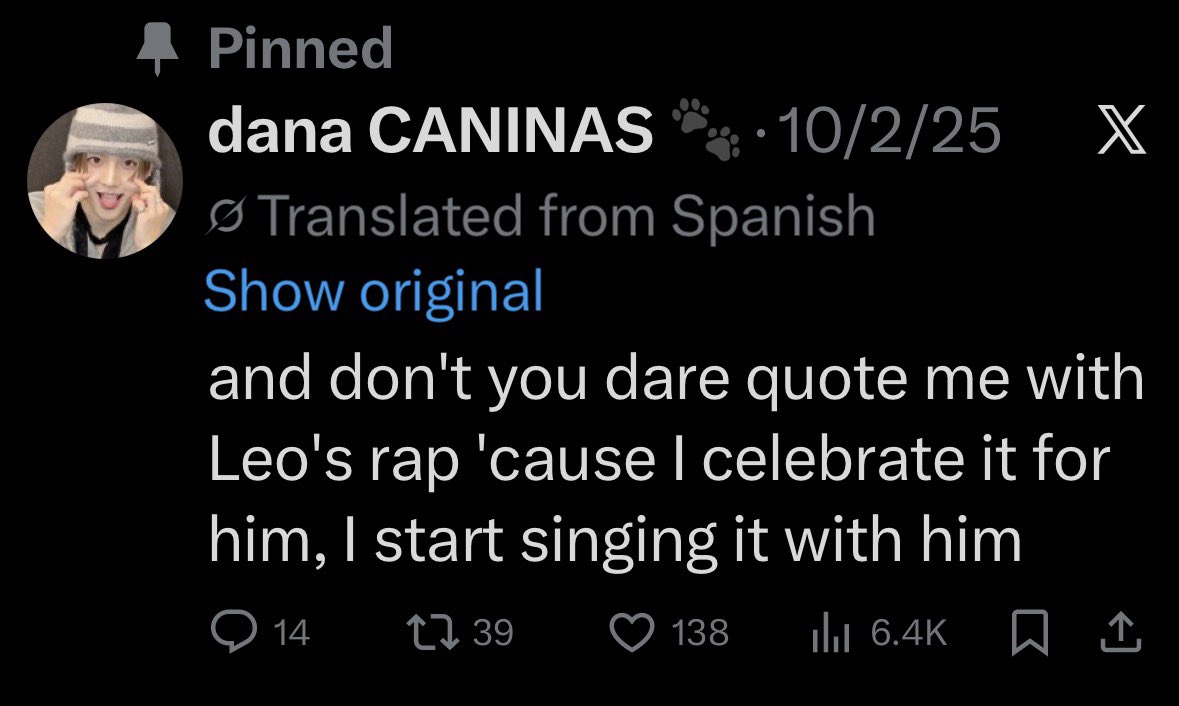View analytics via the bar chart icon
The image size is (1179, 706).
pos(831,632)
